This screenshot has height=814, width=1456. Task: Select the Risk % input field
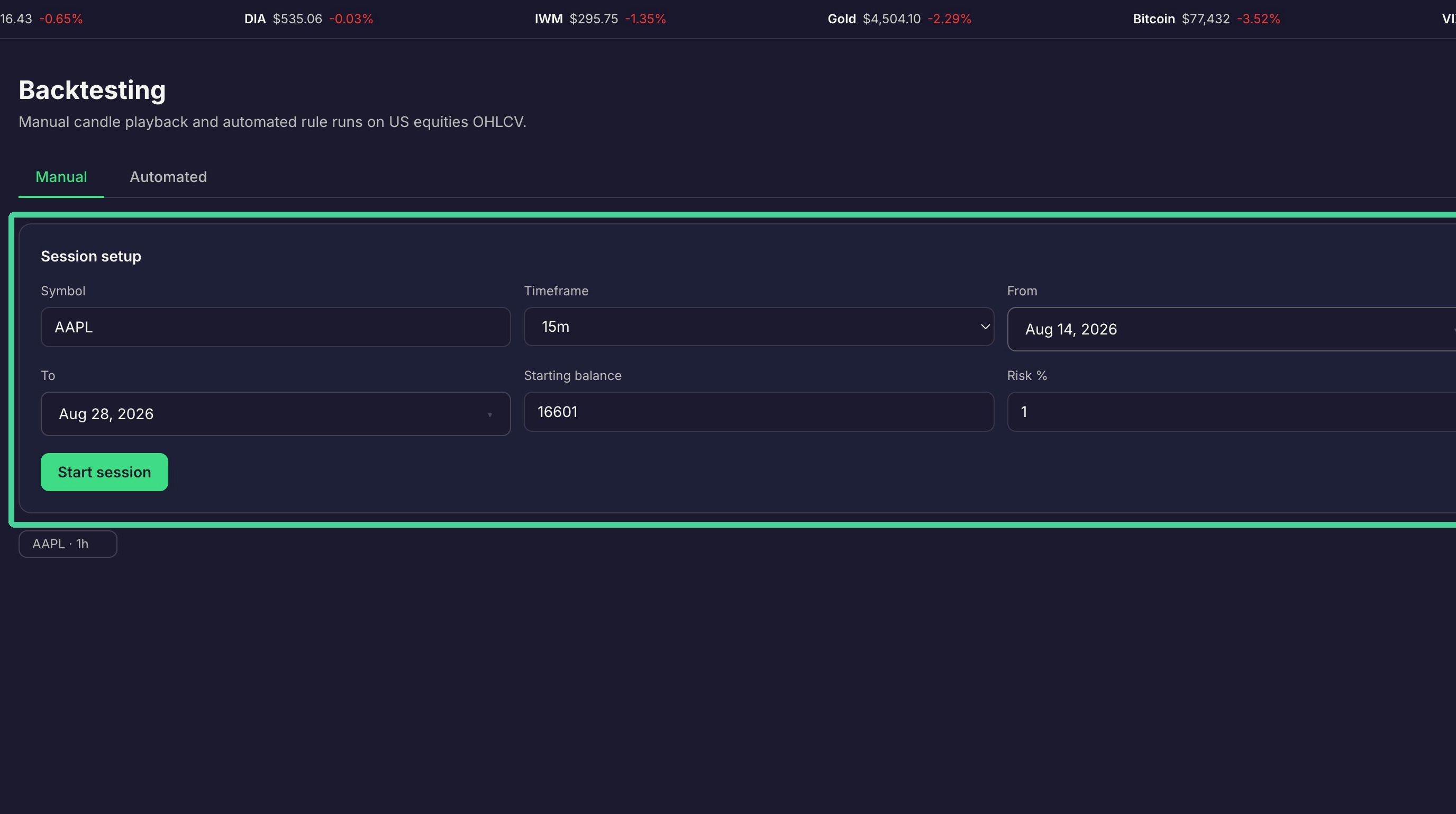click(x=1231, y=412)
